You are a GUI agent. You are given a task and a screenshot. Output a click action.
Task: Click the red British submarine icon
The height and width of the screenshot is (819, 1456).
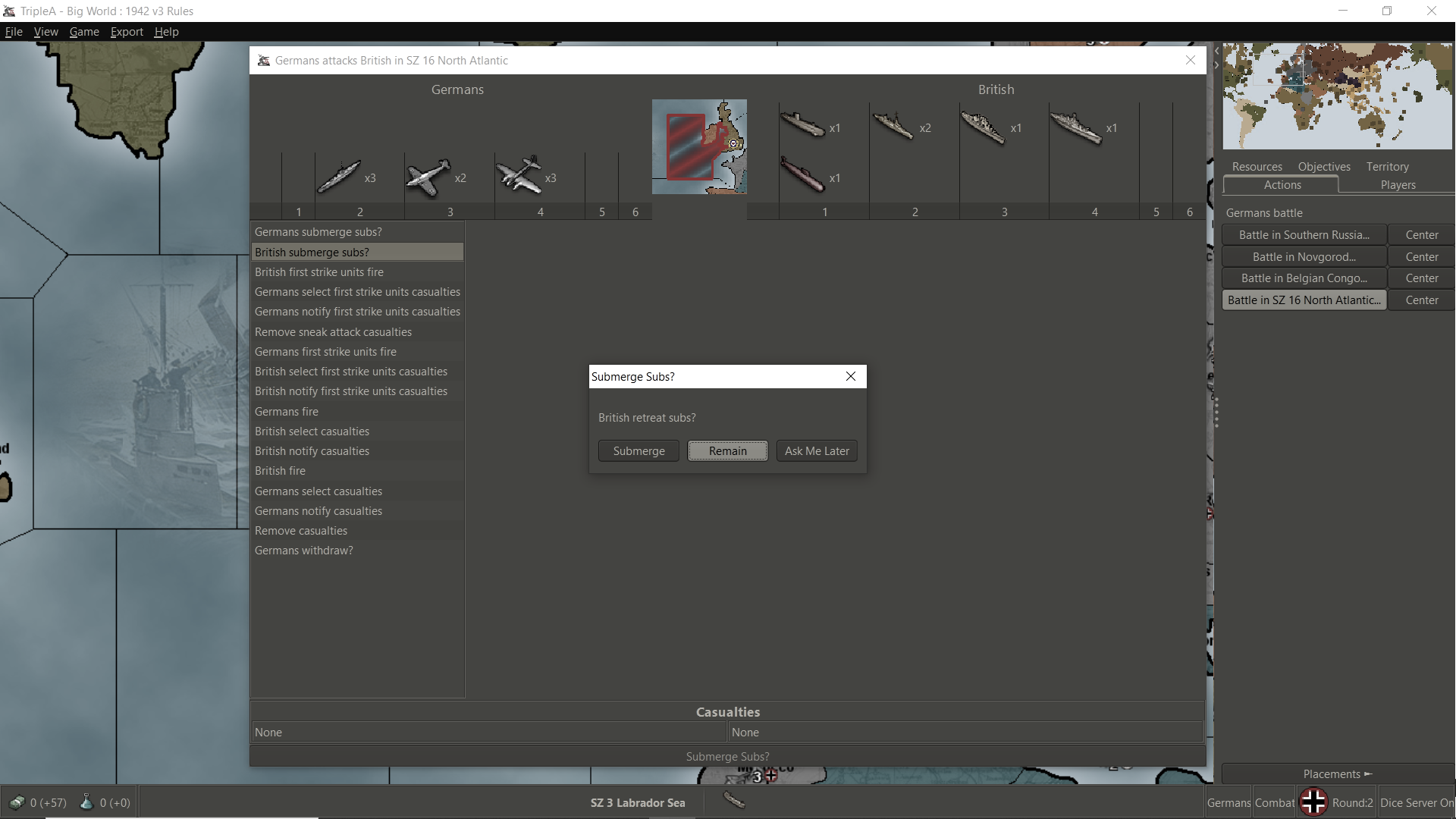pyautogui.click(x=802, y=176)
